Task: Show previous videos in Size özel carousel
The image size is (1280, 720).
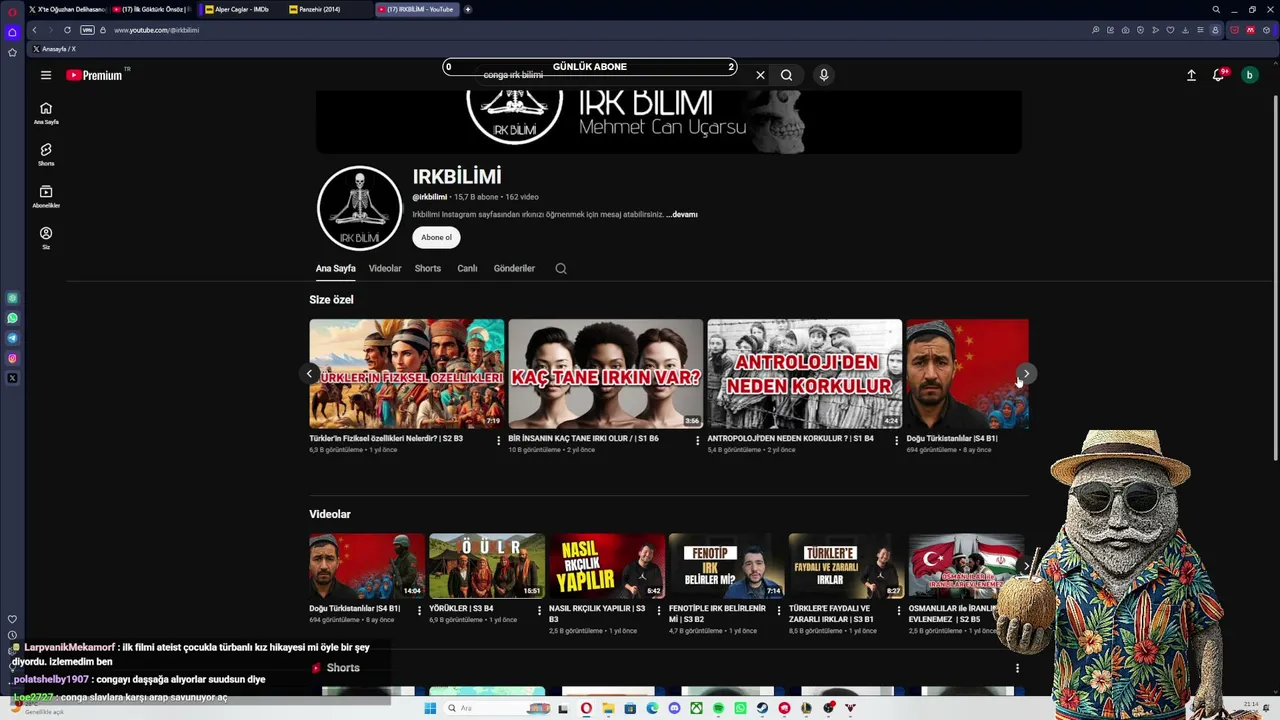Action: [x=309, y=374]
